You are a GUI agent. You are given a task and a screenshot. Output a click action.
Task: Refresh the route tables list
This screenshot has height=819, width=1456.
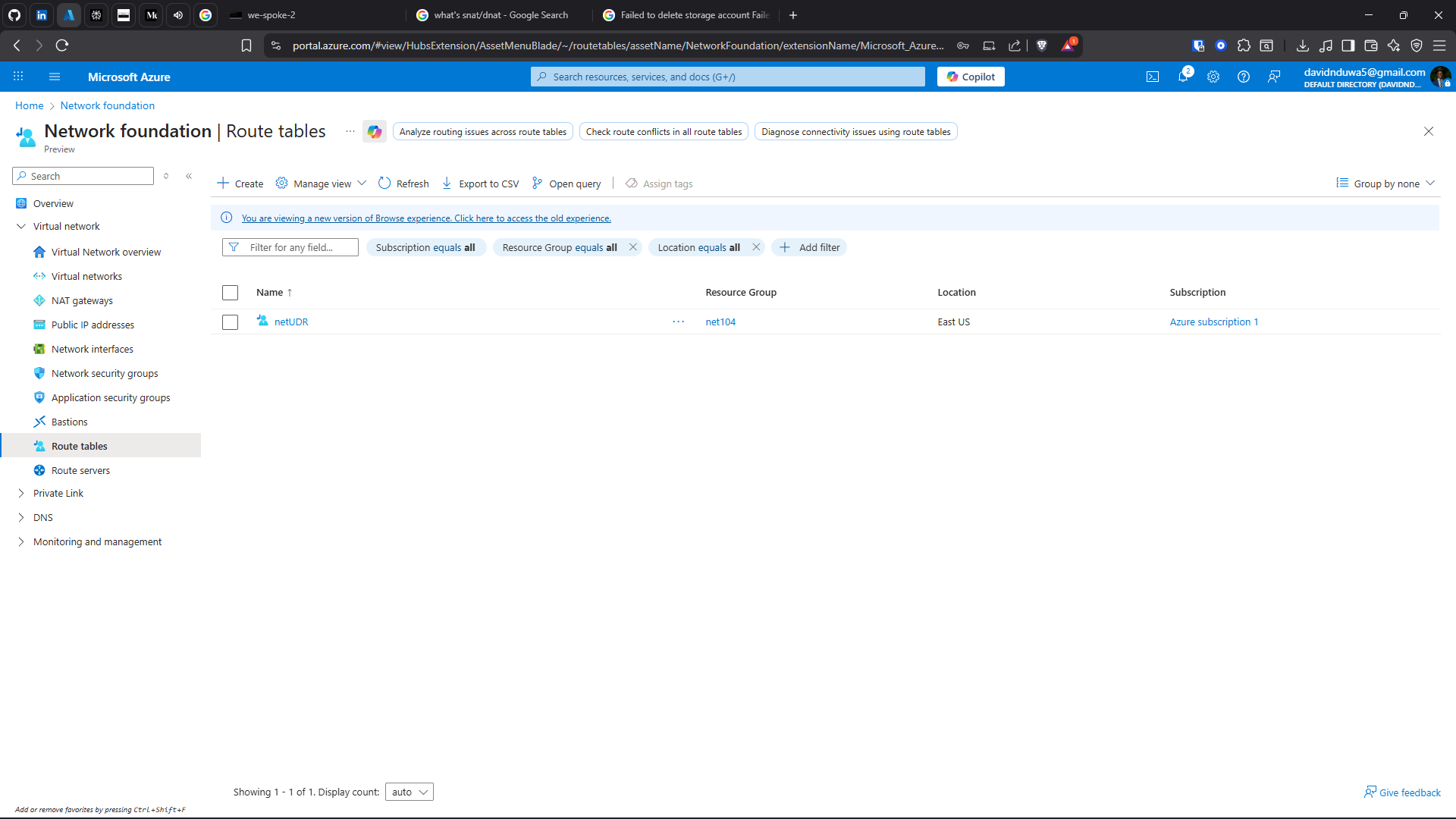coord(403,184)
